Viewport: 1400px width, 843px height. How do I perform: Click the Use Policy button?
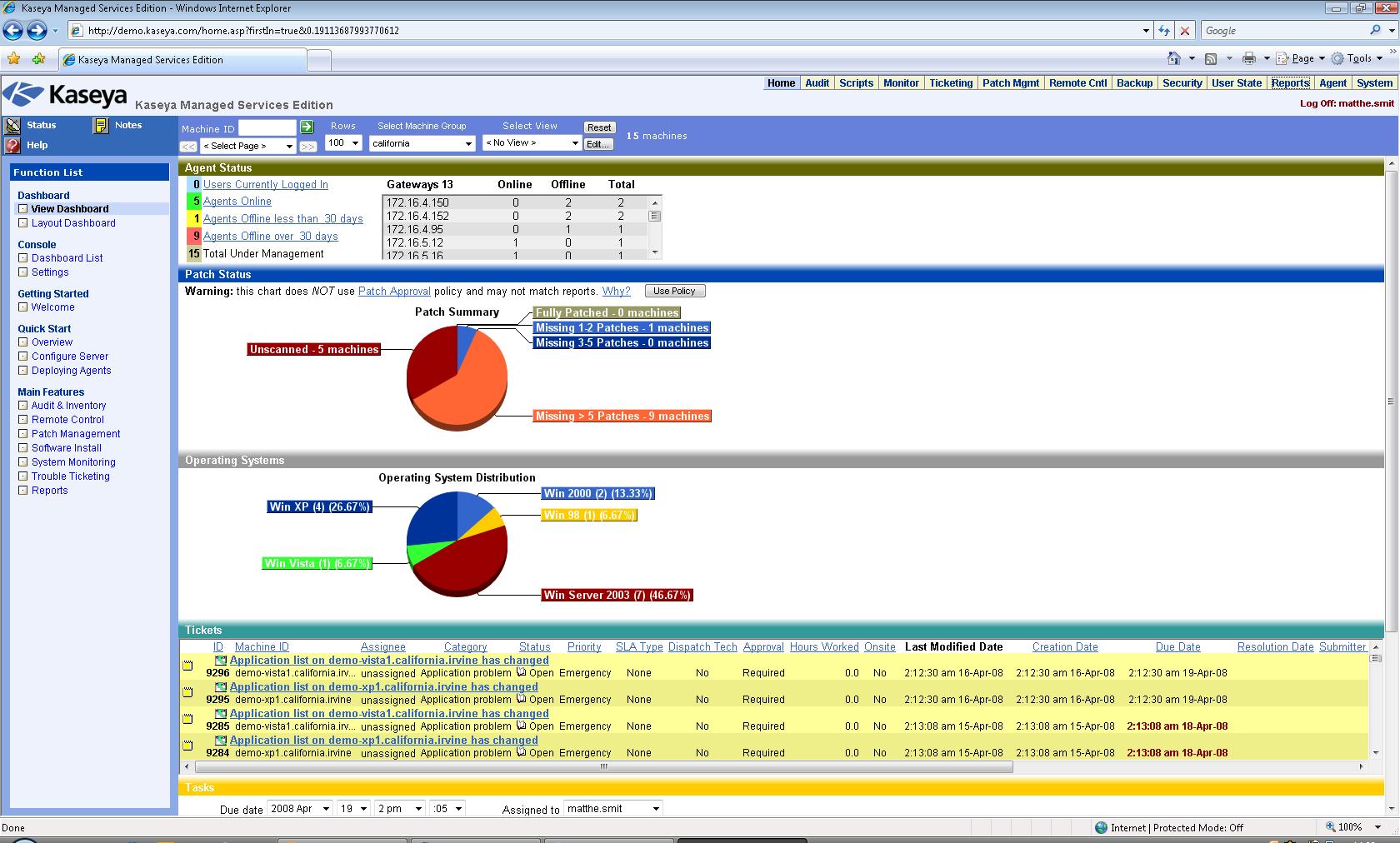[675, 291]
